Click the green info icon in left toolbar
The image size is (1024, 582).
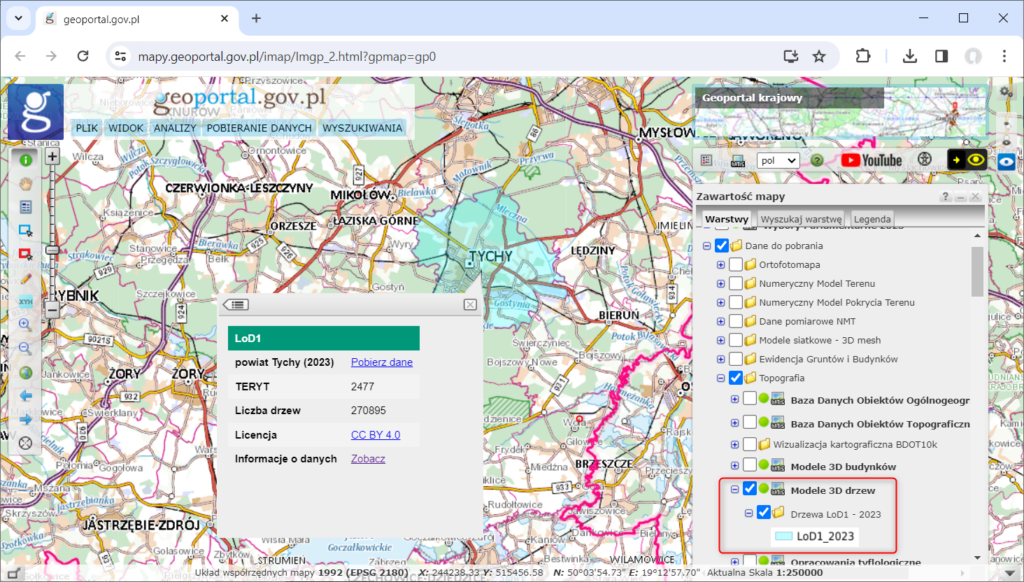[x=26, y=160]
